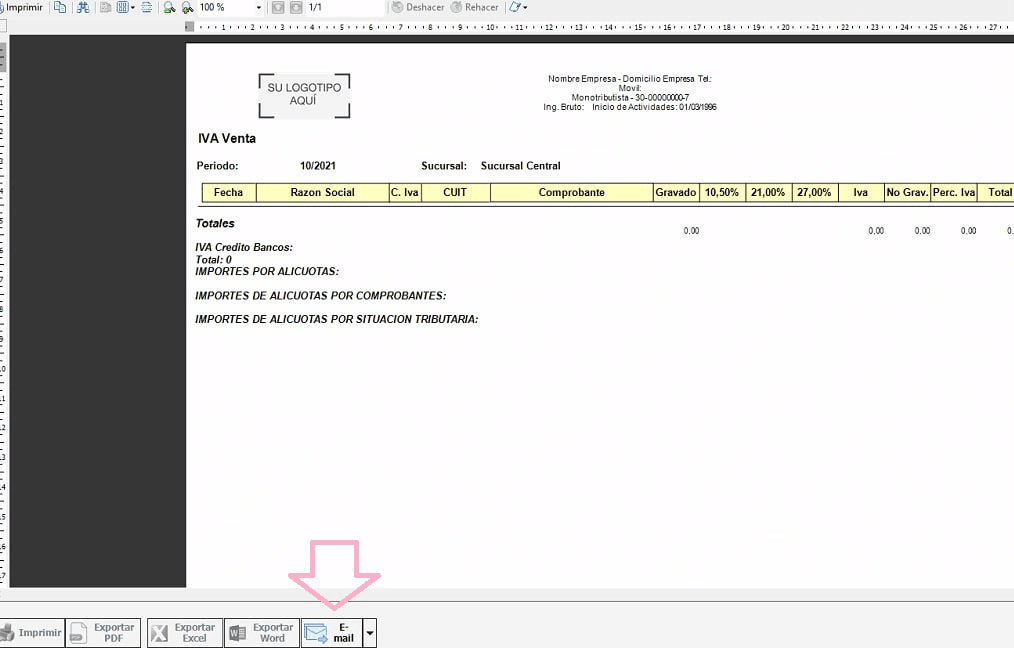Click the Exportar Word button

(x=262, y=633)
